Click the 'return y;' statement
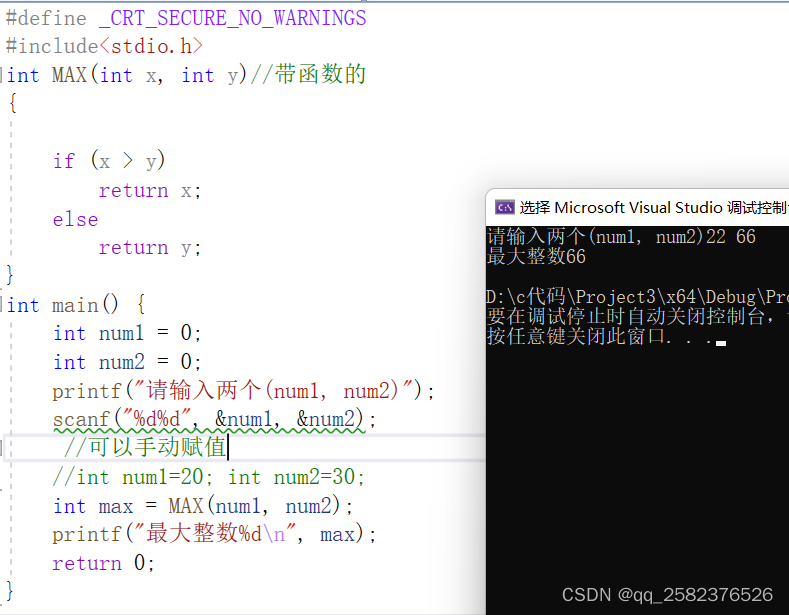Viewport: 789px width, 615px height. 150,248
